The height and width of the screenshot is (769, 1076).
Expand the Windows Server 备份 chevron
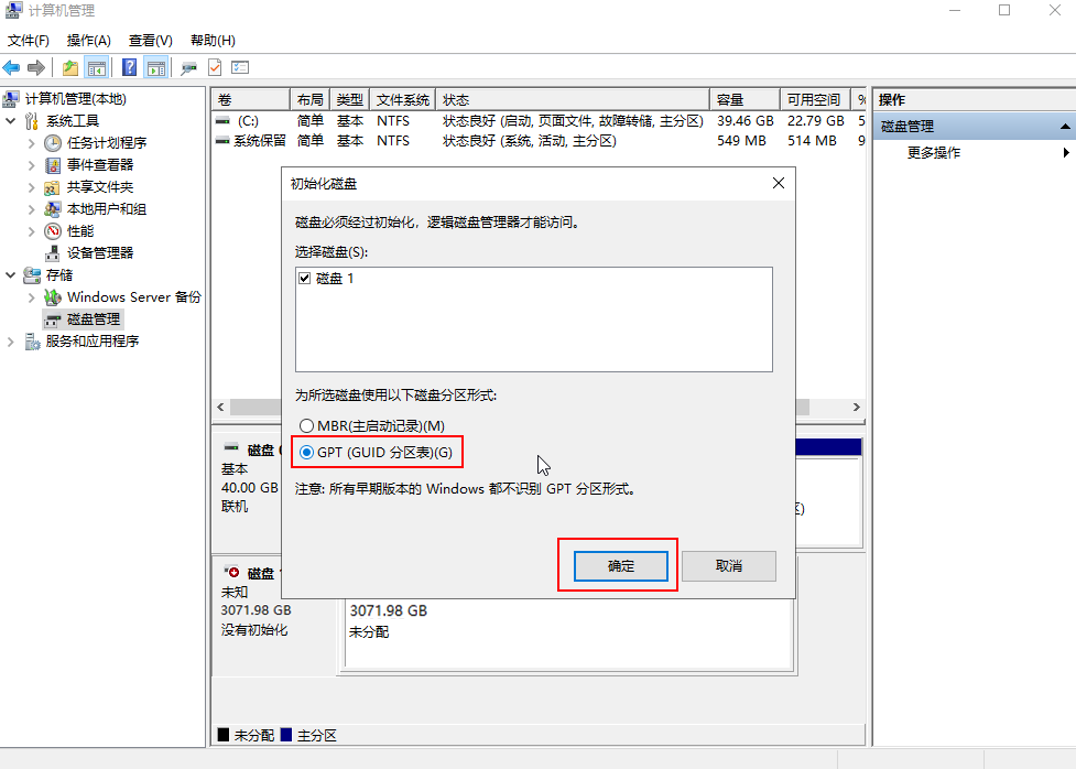(x=32, y=297)
